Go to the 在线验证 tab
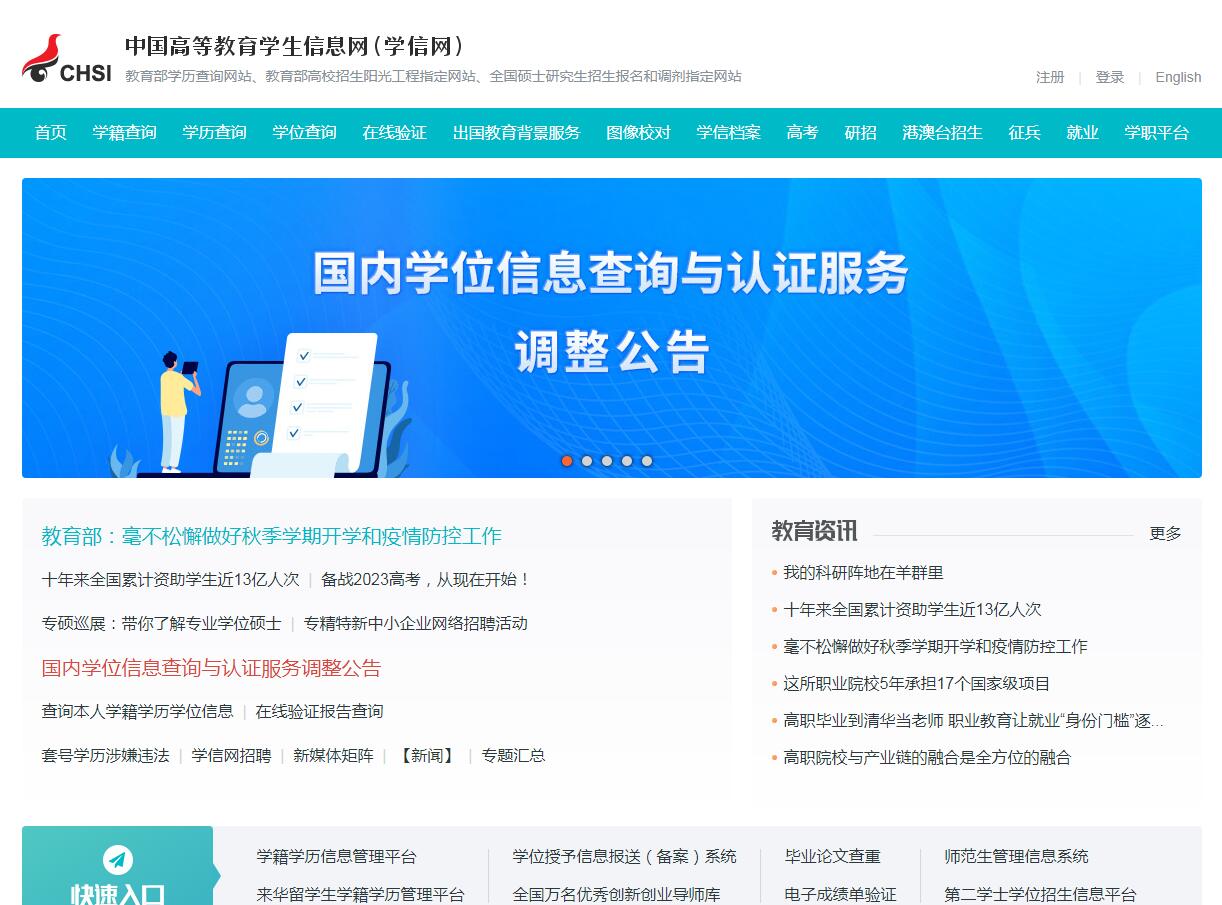The height and width of the screenshot is (905, 1222). click(x=394, y=132)
